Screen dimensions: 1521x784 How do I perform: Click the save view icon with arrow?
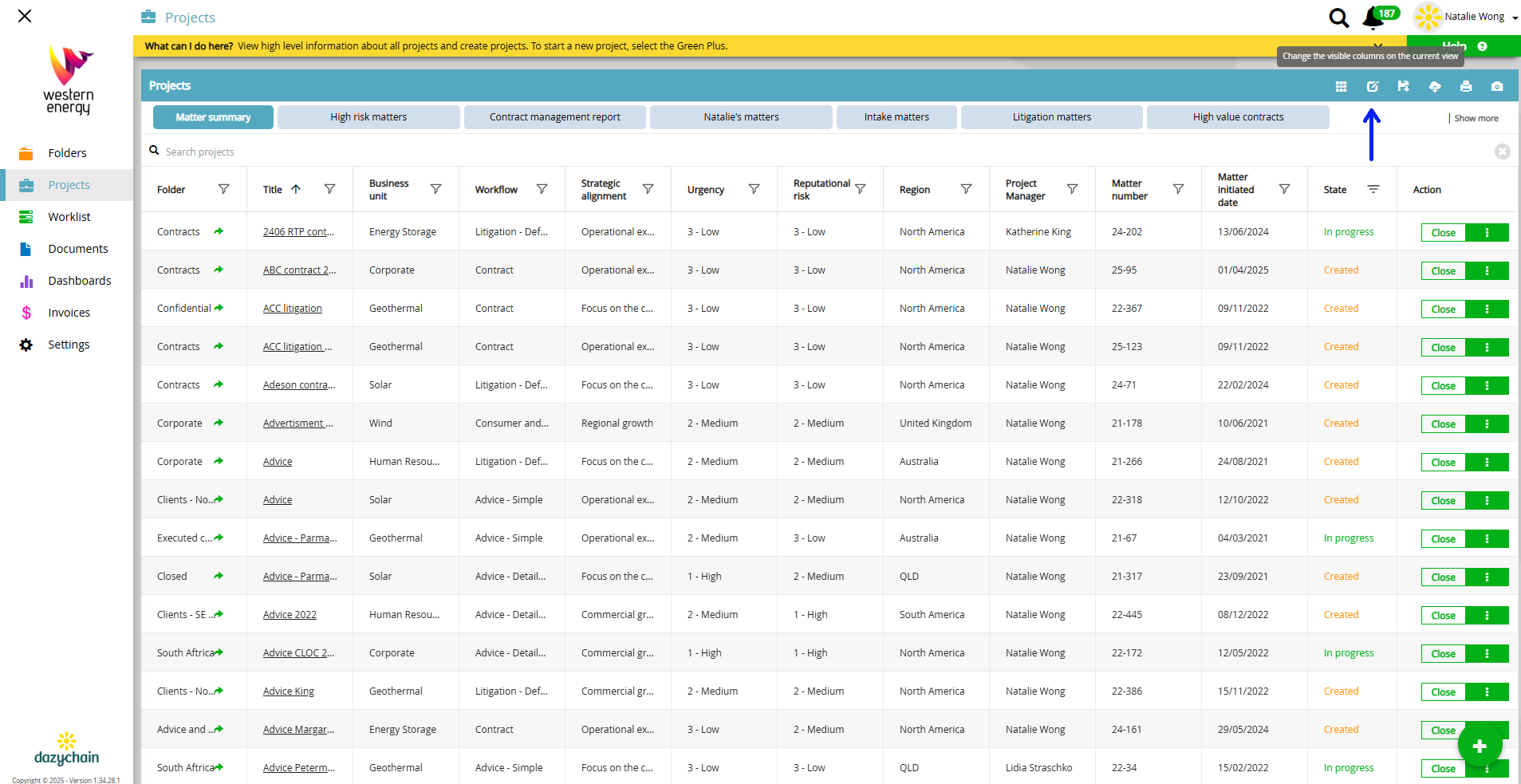point(1403,86)
